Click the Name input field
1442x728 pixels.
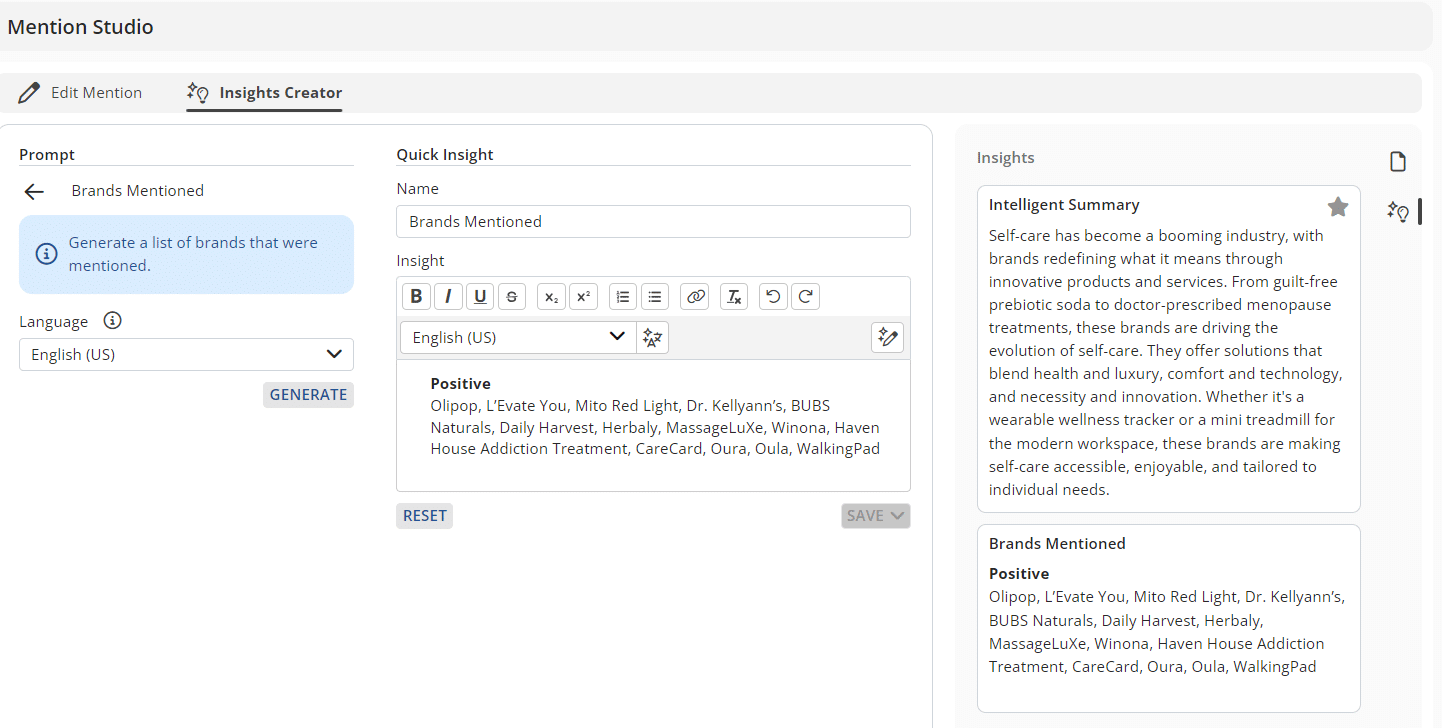(653, 222)
